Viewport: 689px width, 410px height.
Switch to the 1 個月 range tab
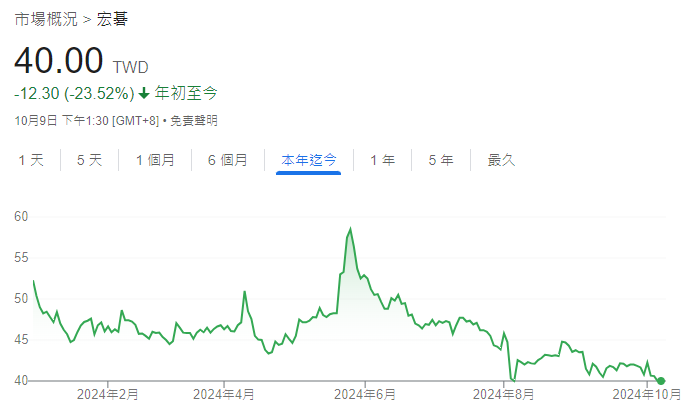click(155, 160)
